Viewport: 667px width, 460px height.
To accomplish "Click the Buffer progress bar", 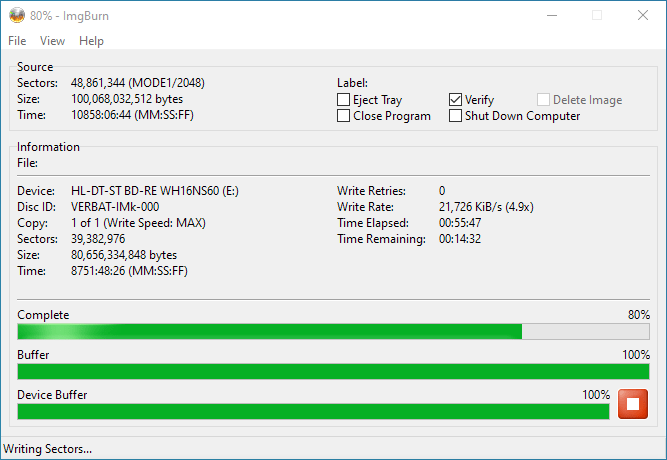I will point(334,371).
